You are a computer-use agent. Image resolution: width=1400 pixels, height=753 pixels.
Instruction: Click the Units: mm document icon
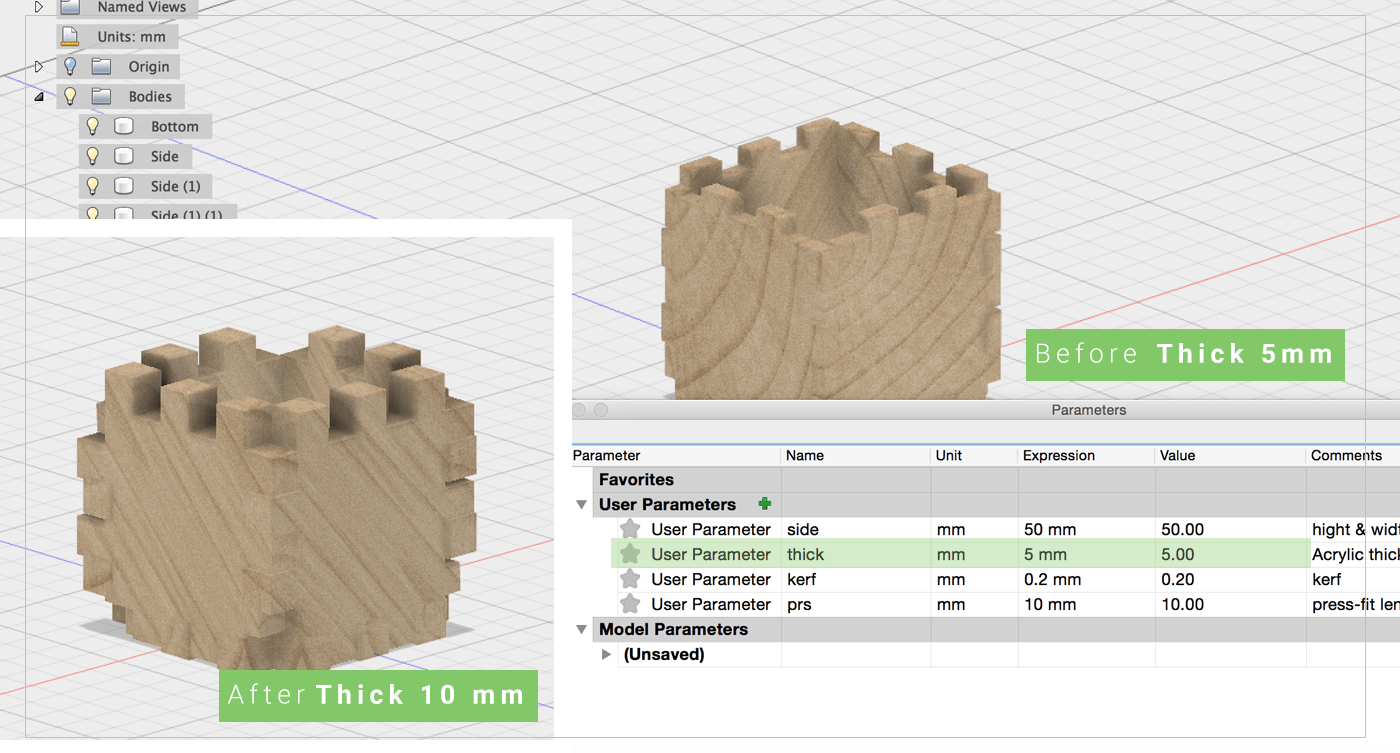(x=70, y=37)
